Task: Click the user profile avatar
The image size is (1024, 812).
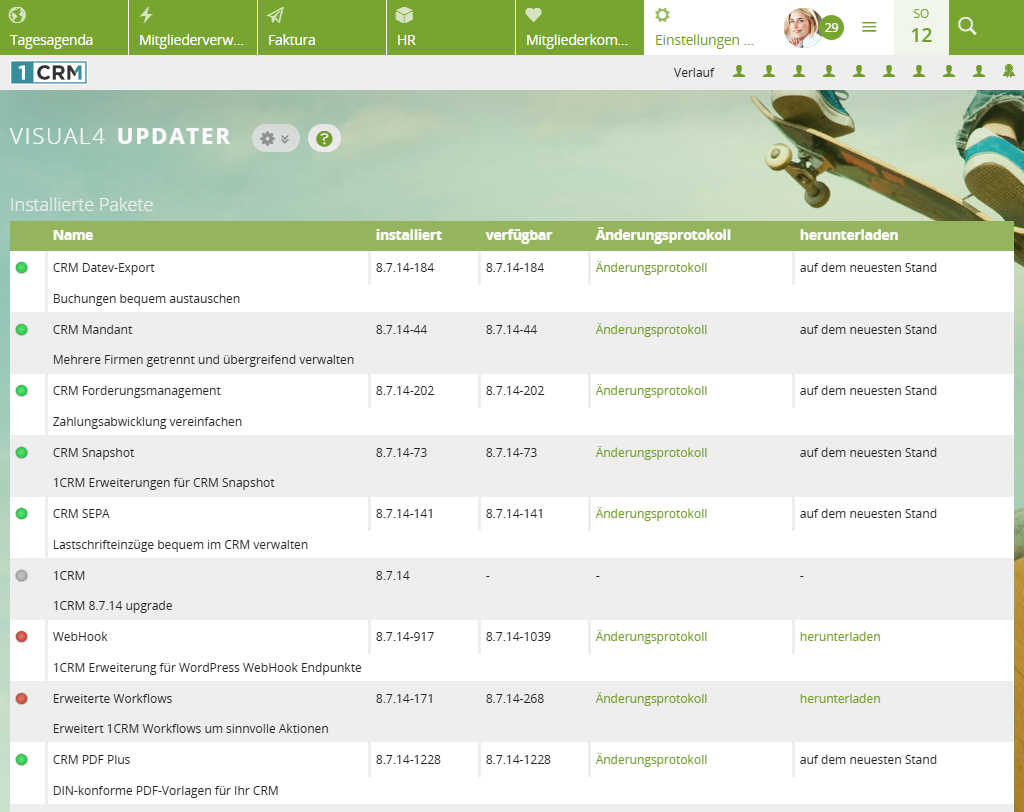Action: [x=801, y=27]
